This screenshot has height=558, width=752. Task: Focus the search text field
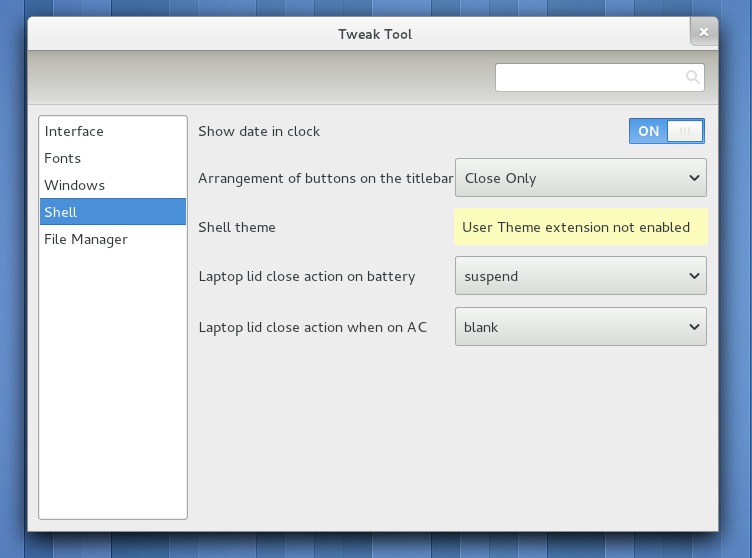point(599,77)
